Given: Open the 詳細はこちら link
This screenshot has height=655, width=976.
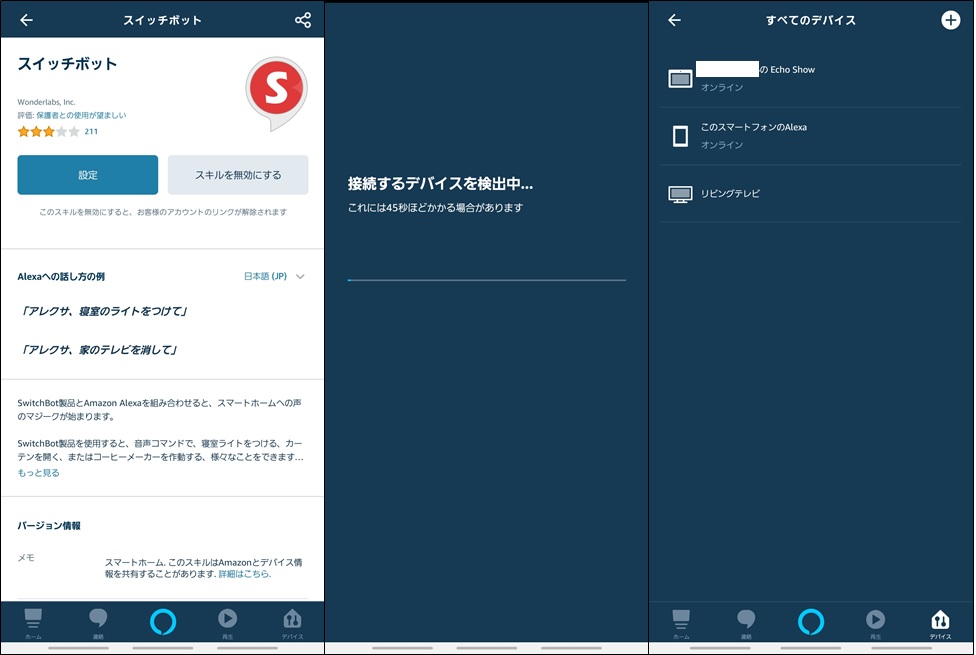Looking at the screenshot, I should [245, 574].
